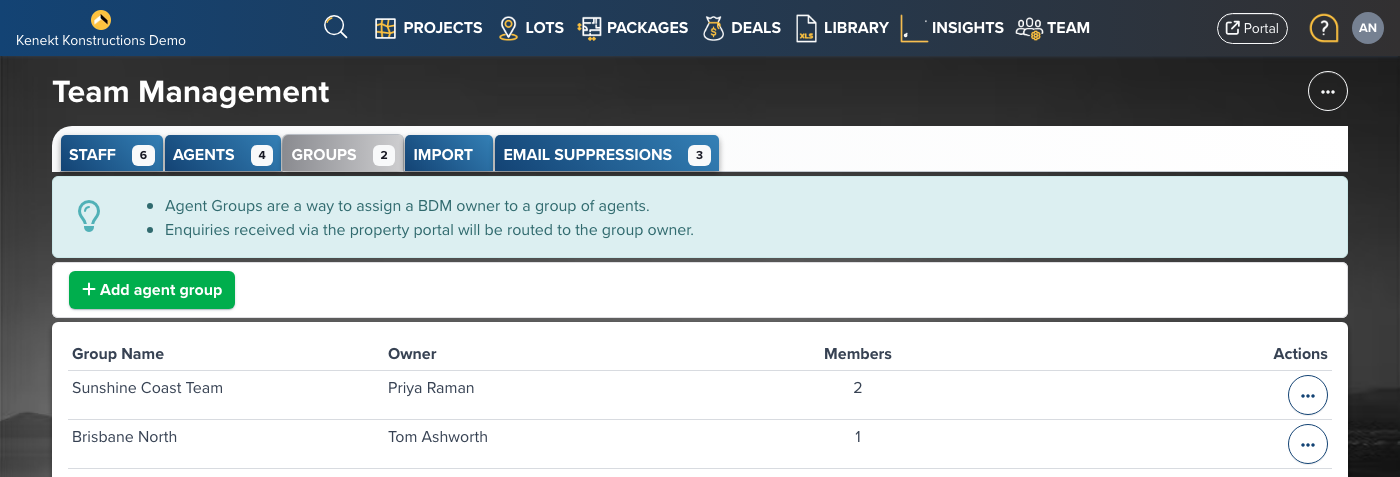The image size is (1400, 477).
Task: Open Team Management page options ellipsis
Action: [x=1328, y=91]
